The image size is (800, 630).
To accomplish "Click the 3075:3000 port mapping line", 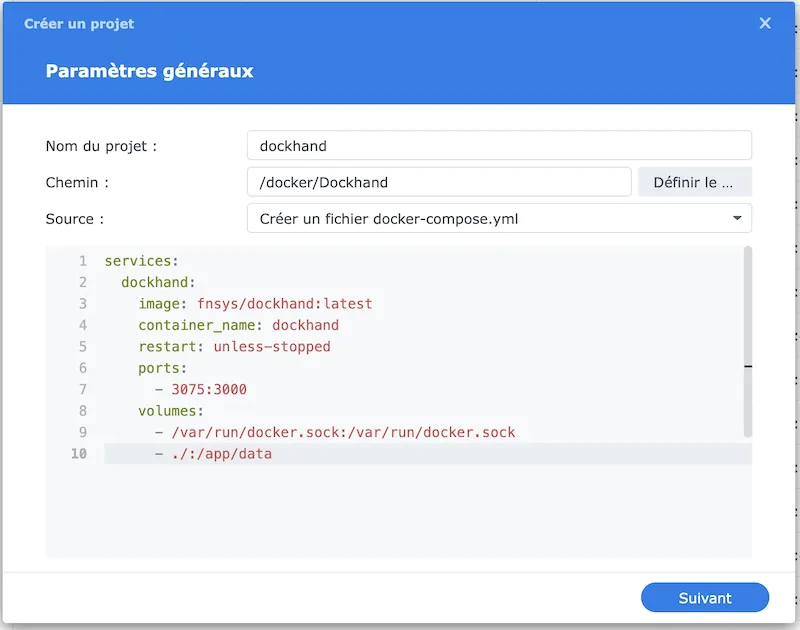I will click(201, 389).
